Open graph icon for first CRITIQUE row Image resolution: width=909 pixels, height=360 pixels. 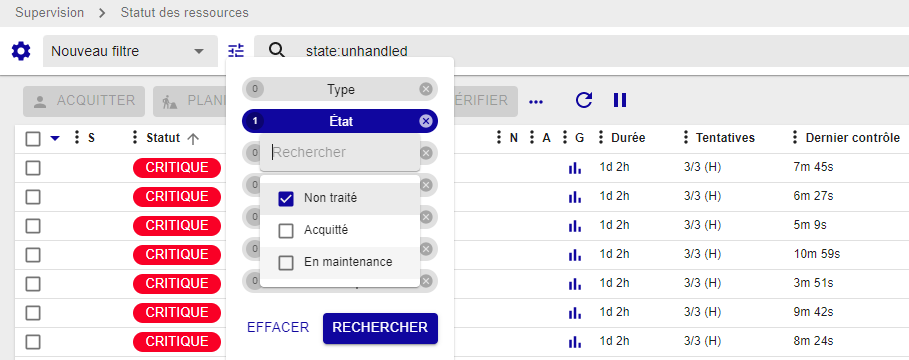(x=575, y=168)
